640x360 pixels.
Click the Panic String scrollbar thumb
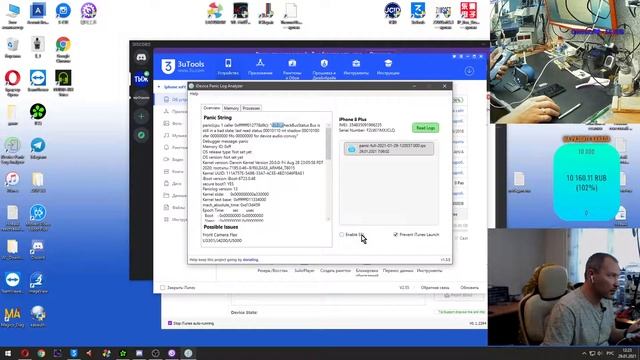tap(328, 144)
